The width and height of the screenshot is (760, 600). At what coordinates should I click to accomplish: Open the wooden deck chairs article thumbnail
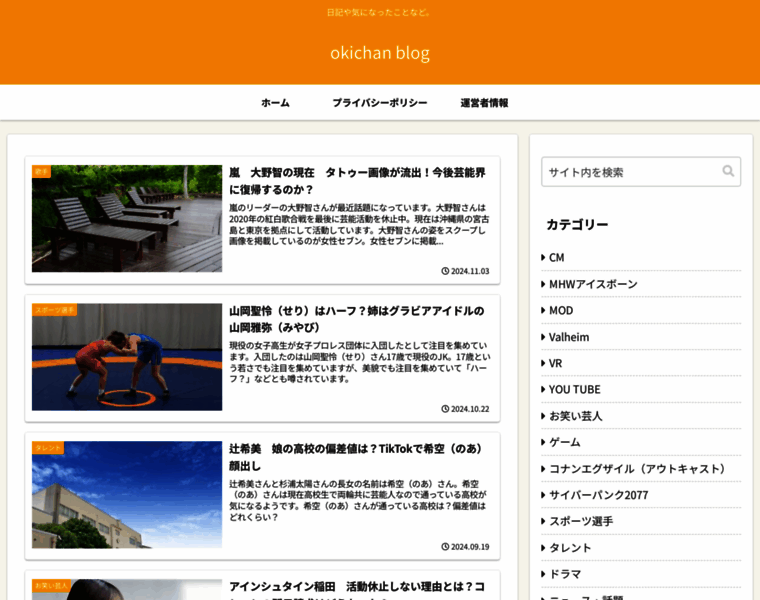coord(127,219)
